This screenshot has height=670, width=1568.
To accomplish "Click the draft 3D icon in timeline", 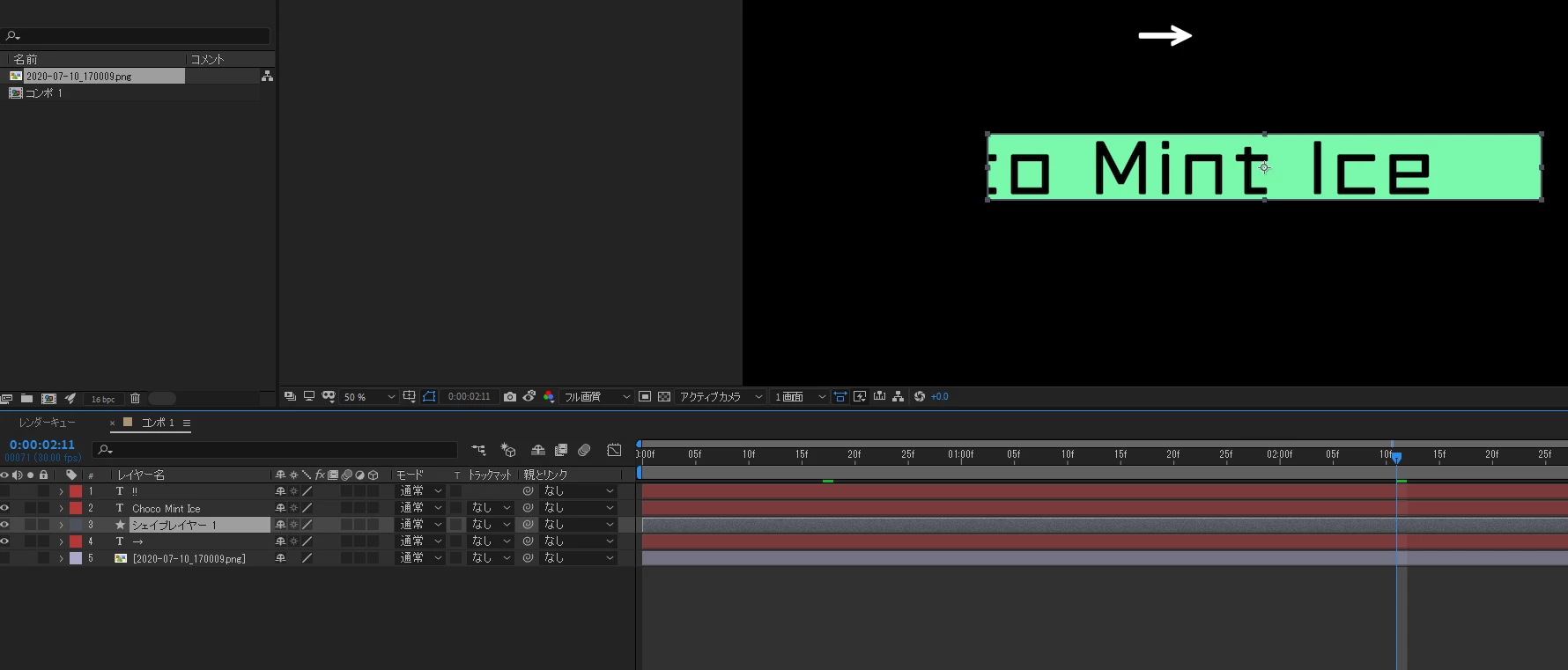I will tap(508, 450).
